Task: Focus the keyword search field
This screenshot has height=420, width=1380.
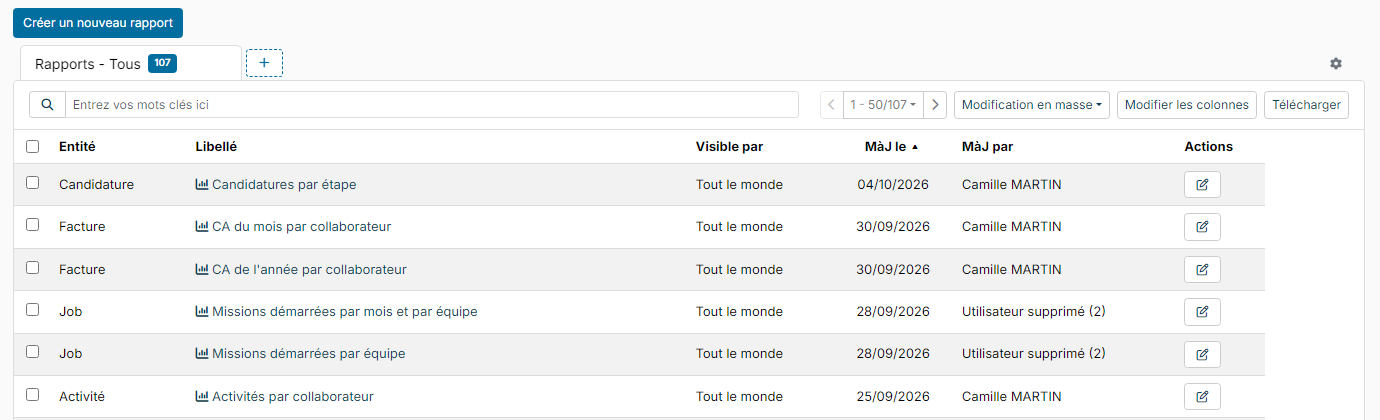Action: 432,105
